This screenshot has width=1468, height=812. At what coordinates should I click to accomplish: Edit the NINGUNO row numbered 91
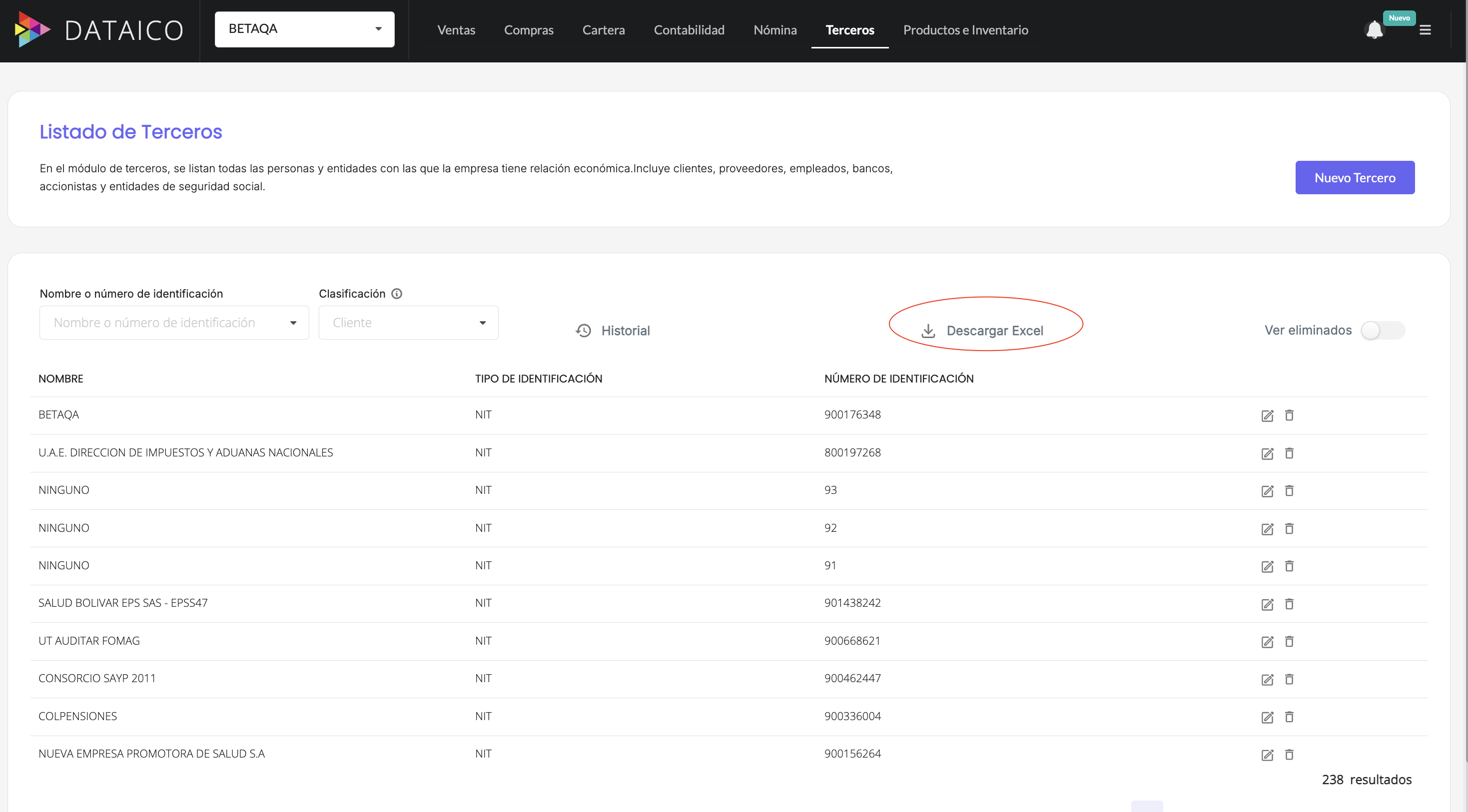click(x=1268, y=567)
